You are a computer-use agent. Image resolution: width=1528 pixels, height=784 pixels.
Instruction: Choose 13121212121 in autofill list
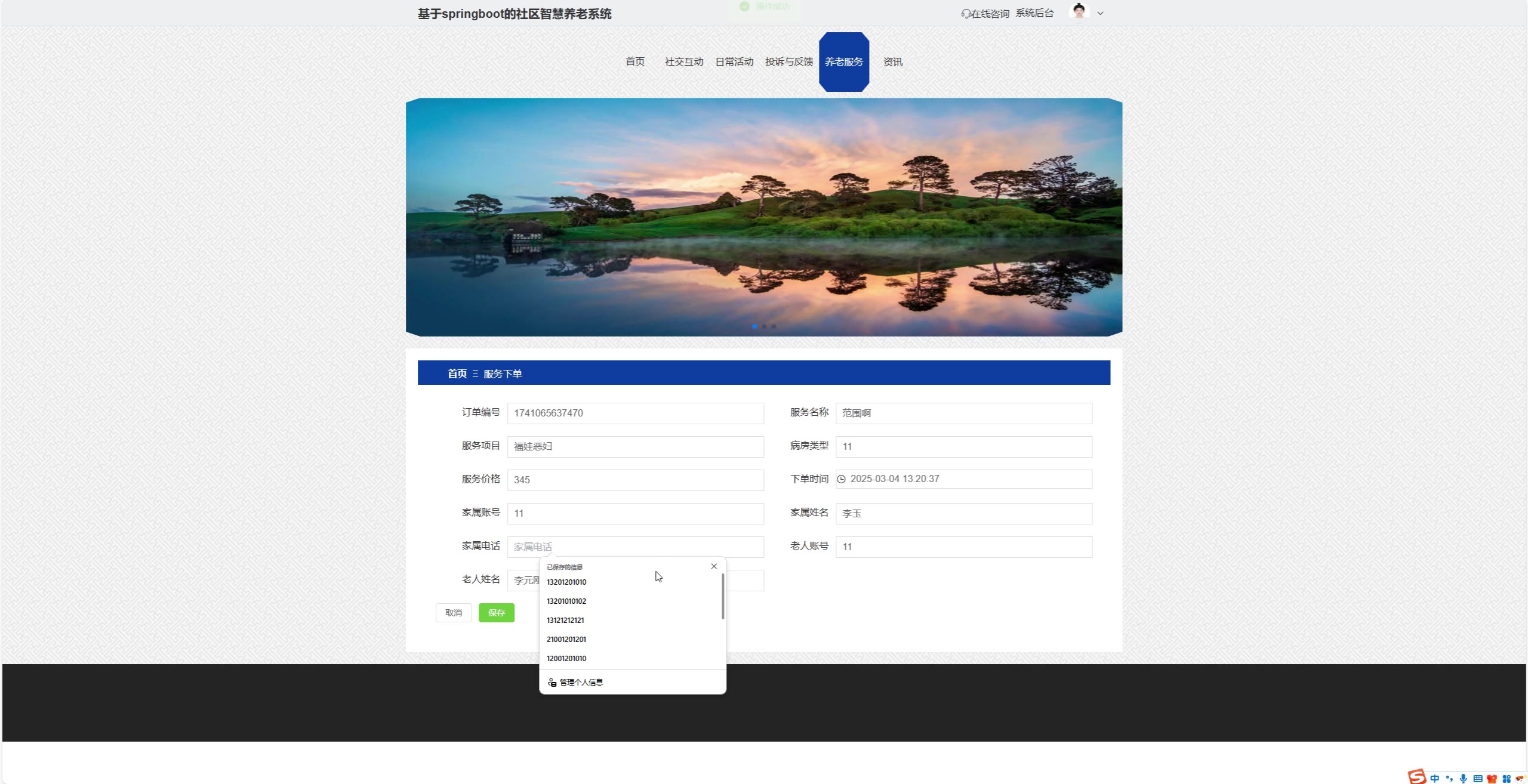coord(565,620)
